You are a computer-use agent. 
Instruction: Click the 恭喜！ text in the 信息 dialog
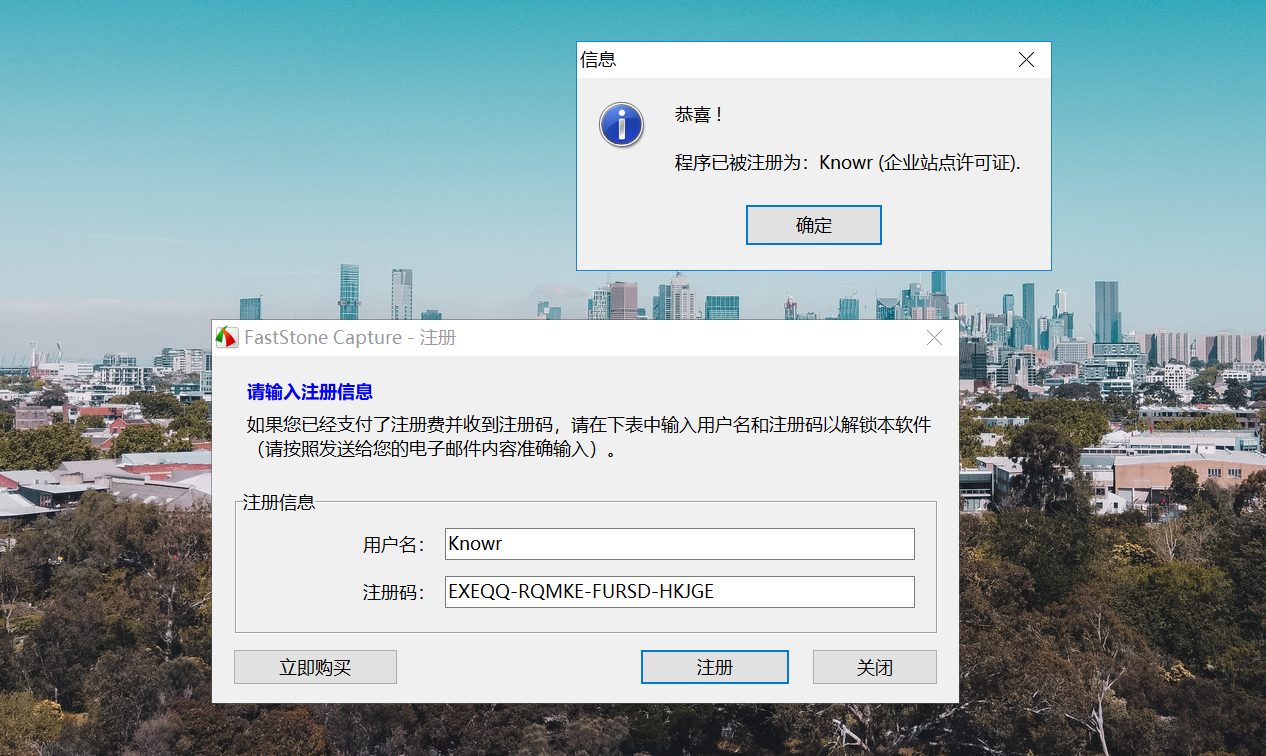click(699, 115)
